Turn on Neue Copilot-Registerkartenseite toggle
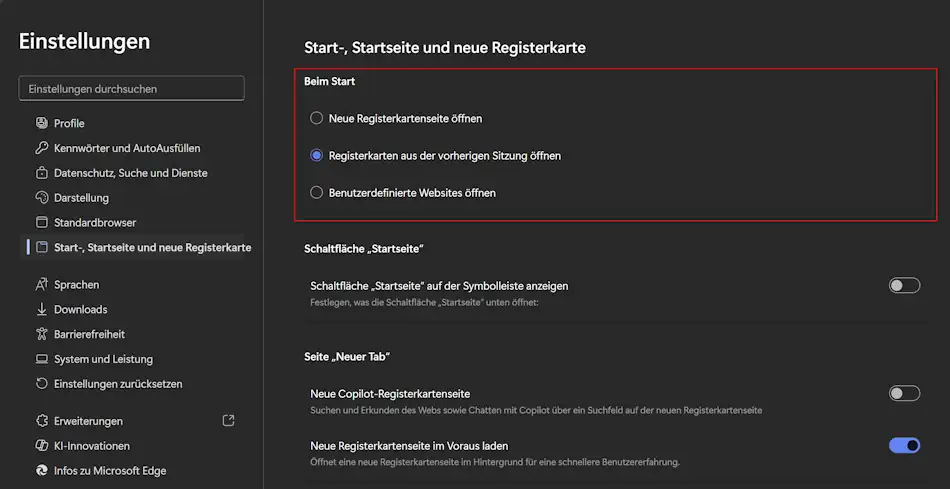 904,394
